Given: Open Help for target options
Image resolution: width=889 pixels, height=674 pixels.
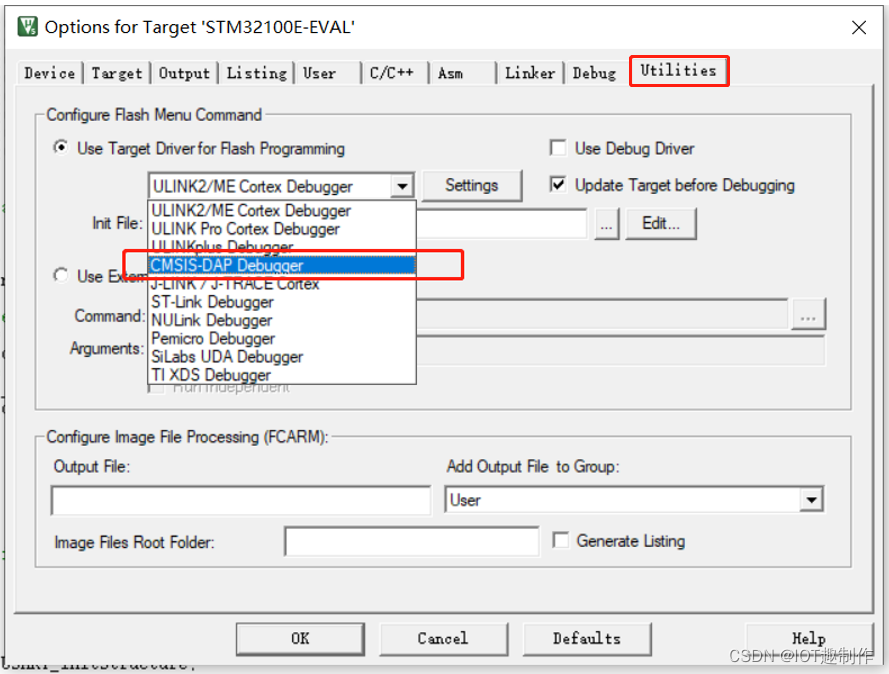Looking at the screenshot, I should pyautogui.click(x=809, y=639).
